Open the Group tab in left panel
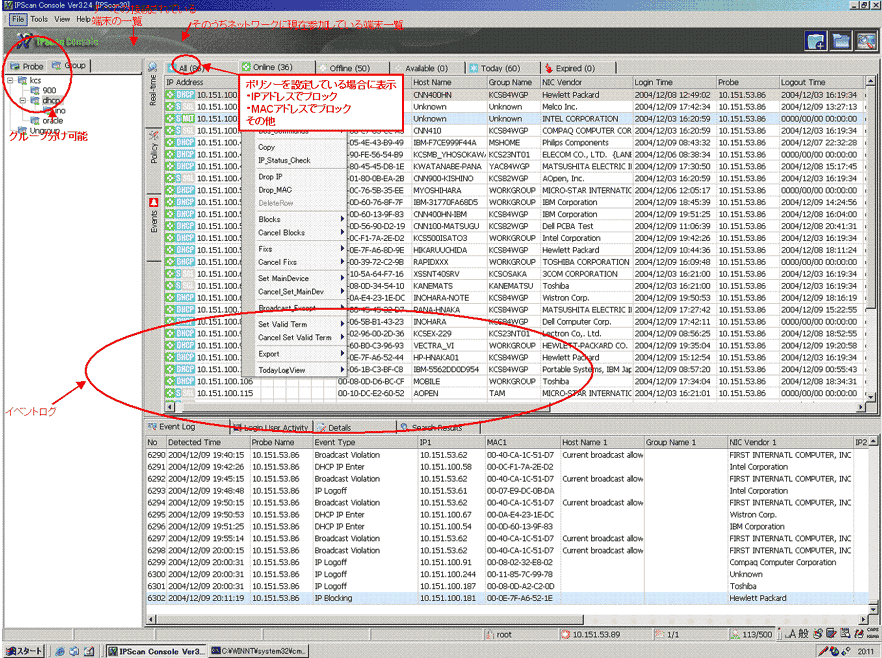 (69, 66)
